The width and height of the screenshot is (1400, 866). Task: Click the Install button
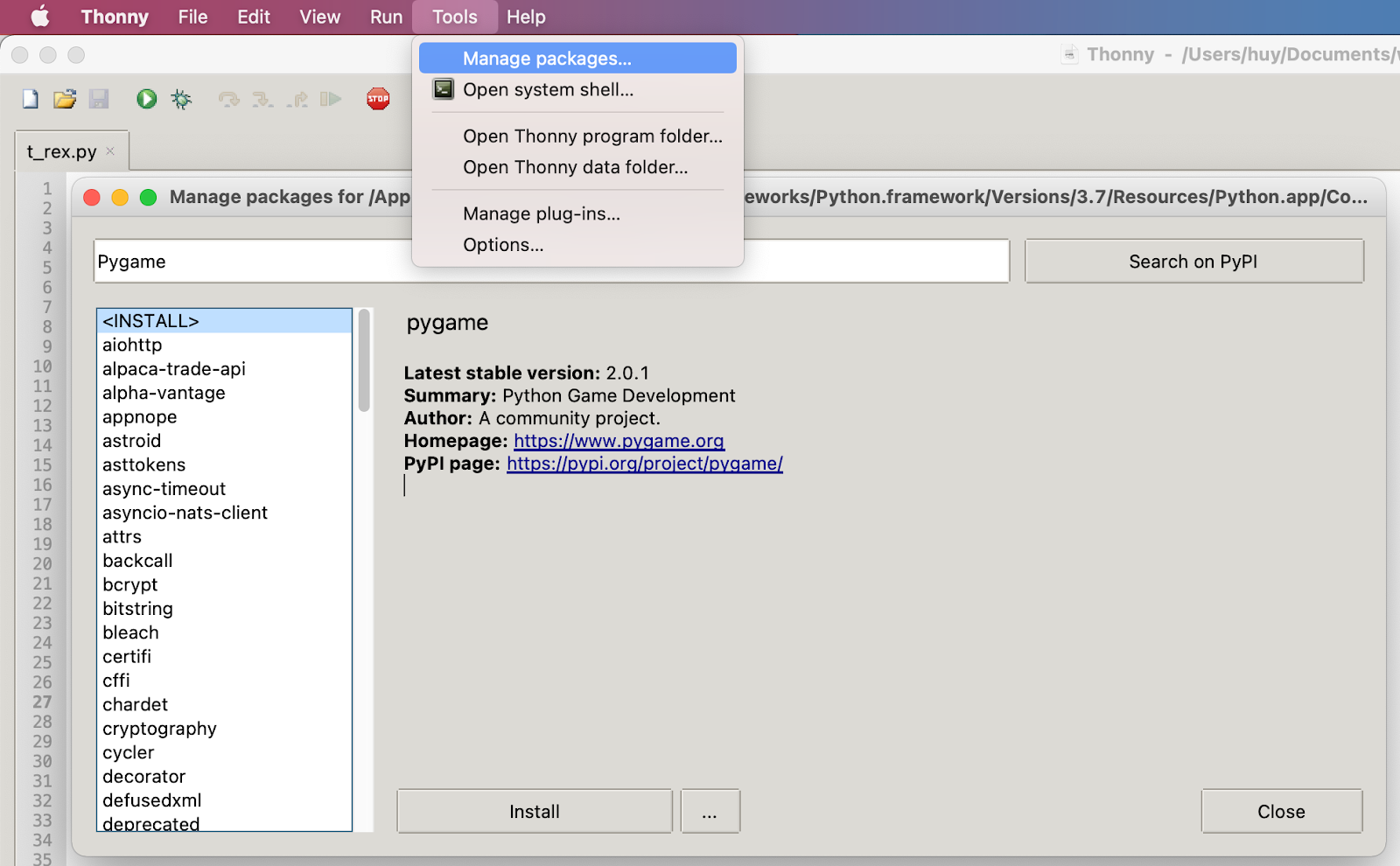pos(535,812)
